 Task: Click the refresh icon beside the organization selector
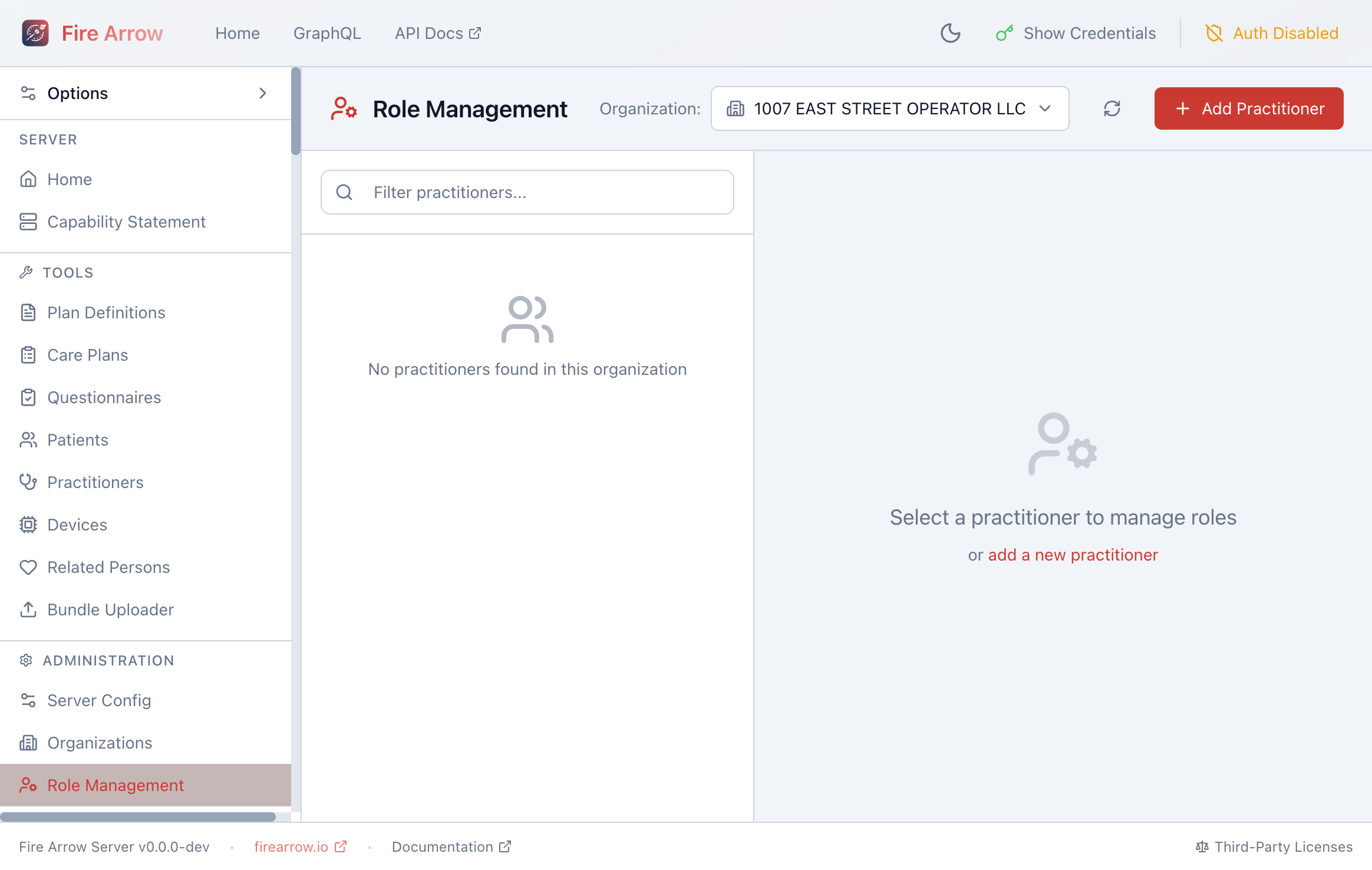[1112, 108]
